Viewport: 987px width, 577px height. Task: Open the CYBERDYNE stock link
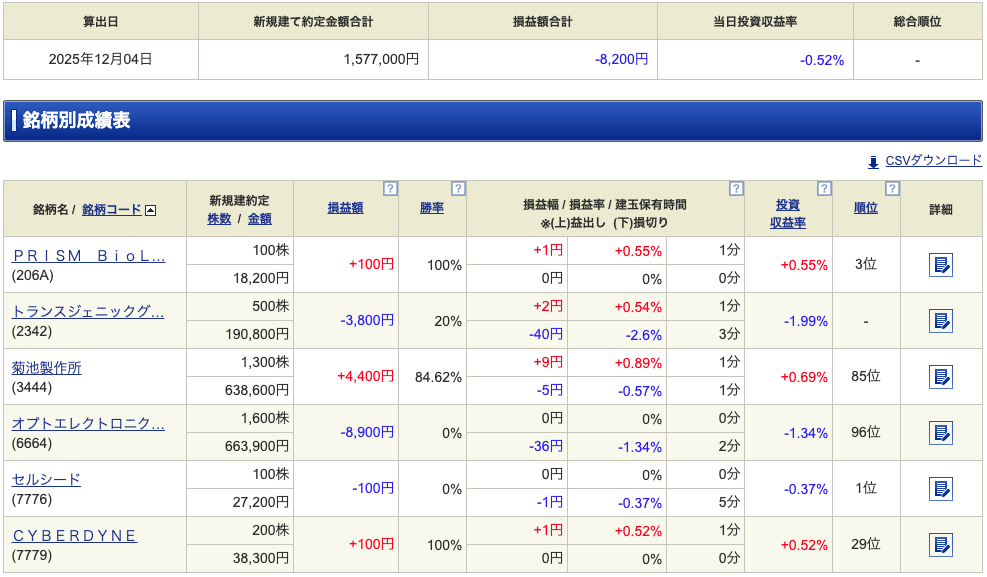point(74,536)
